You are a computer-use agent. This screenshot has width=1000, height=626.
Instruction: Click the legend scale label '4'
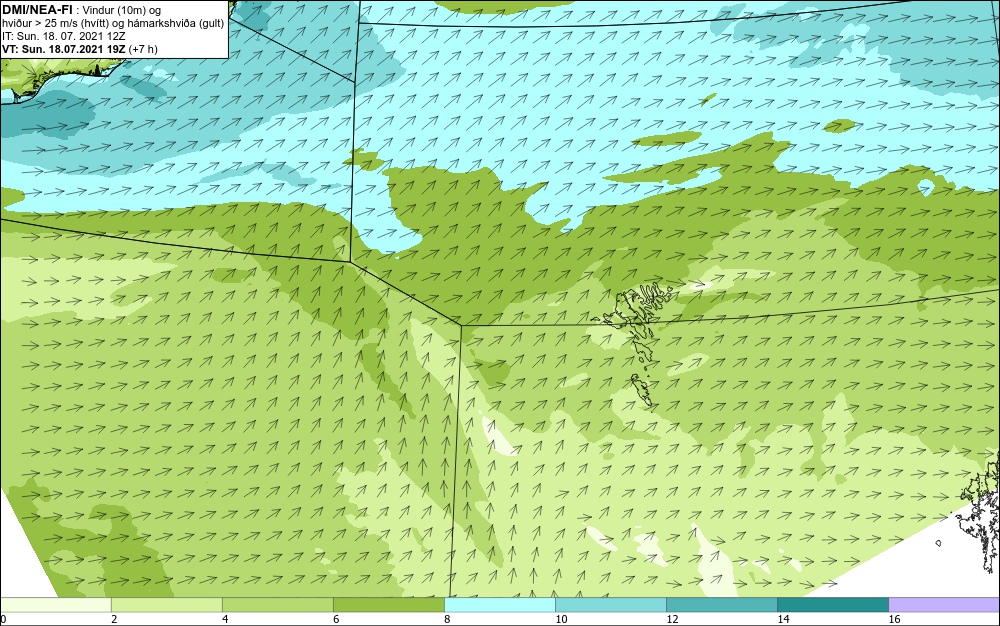pyautogui.click(x=226, y=619)
